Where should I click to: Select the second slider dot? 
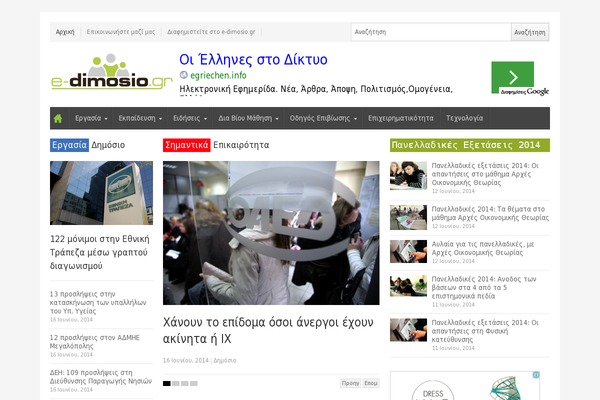pyautogui.click(x=176, y=384)
